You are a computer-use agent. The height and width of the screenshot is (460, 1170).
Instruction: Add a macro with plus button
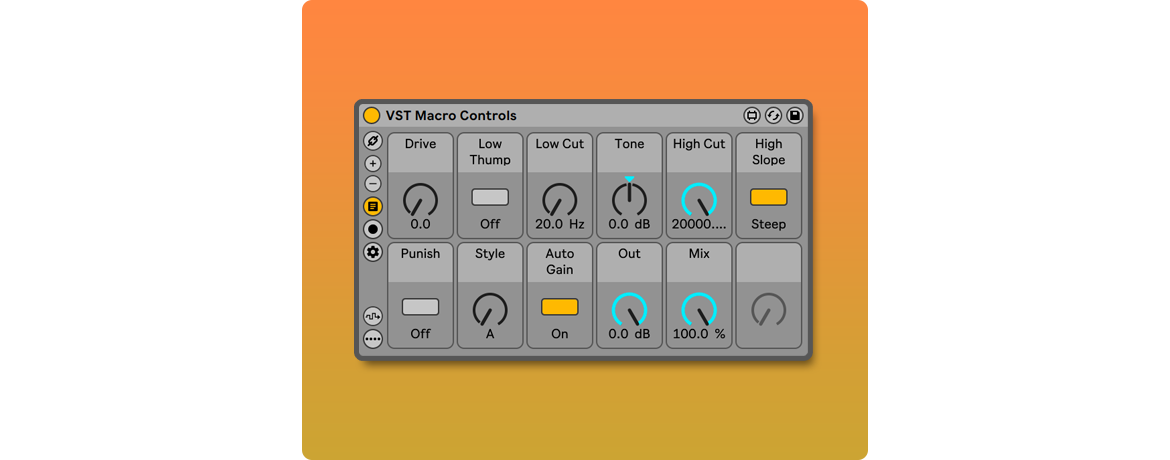pyautogui.click(x=373, y=164)
